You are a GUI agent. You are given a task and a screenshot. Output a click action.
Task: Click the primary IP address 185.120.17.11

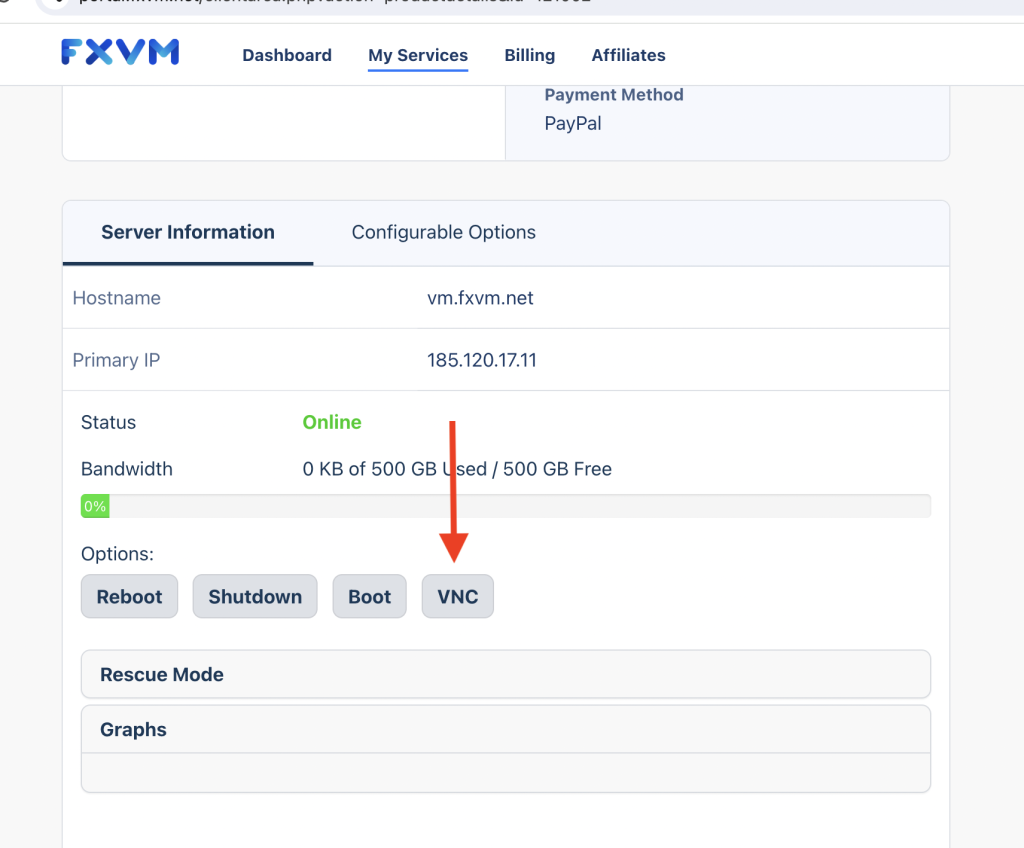point(482,360)
